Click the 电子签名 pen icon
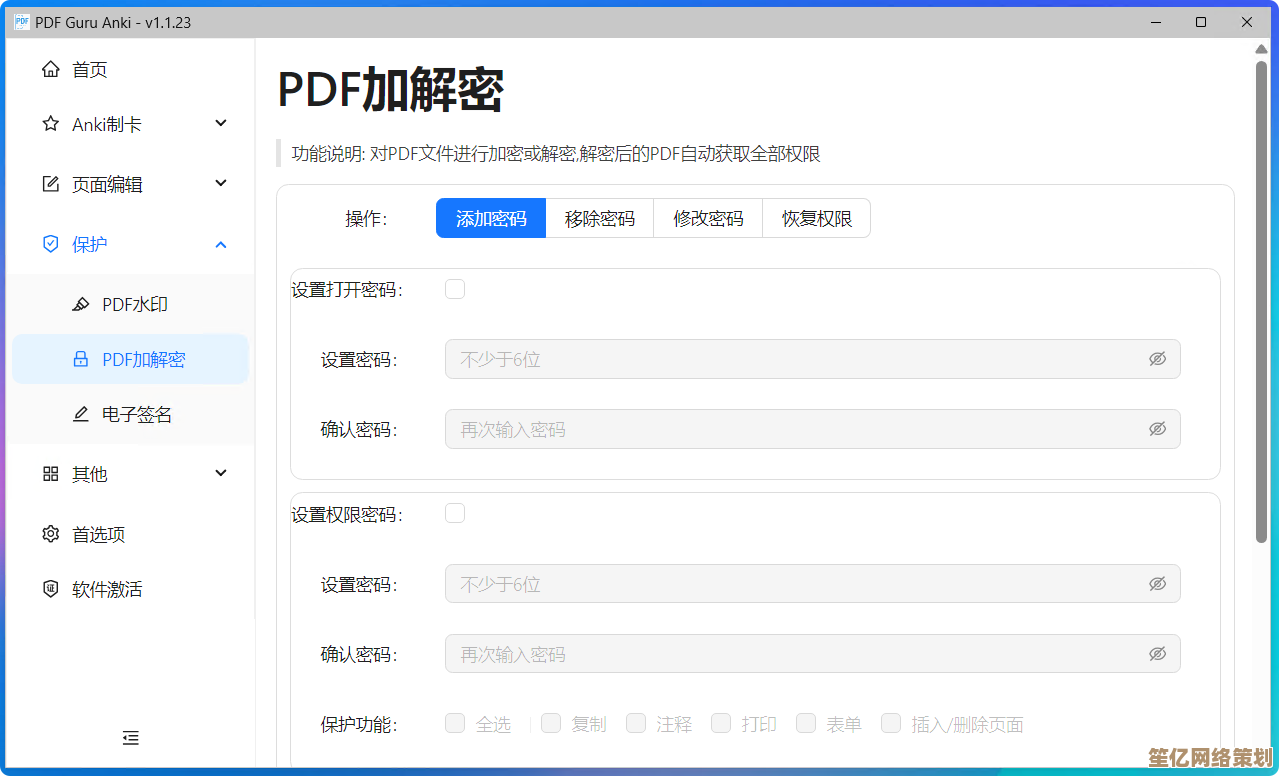Image resolution: width=1279 pixels, height=776 pixels. click(x=80, y=414)
